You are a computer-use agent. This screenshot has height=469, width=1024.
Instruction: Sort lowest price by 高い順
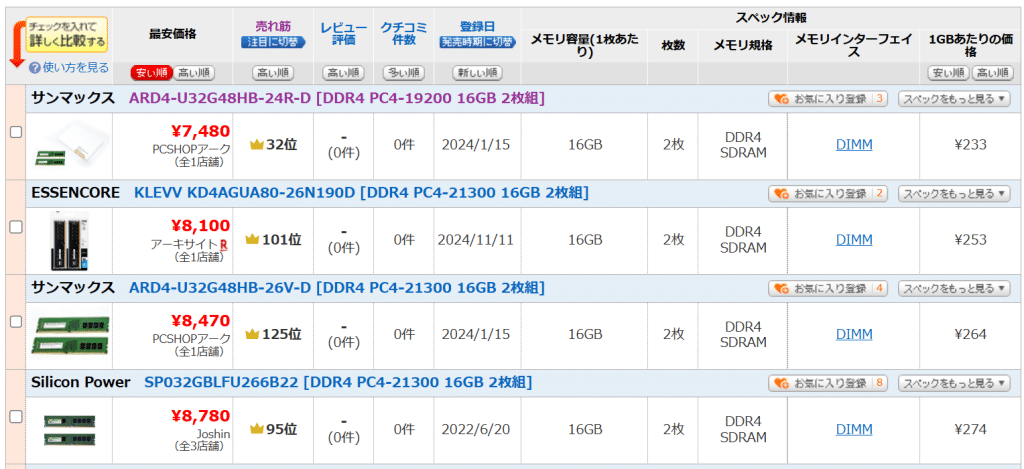pos(193,73)
